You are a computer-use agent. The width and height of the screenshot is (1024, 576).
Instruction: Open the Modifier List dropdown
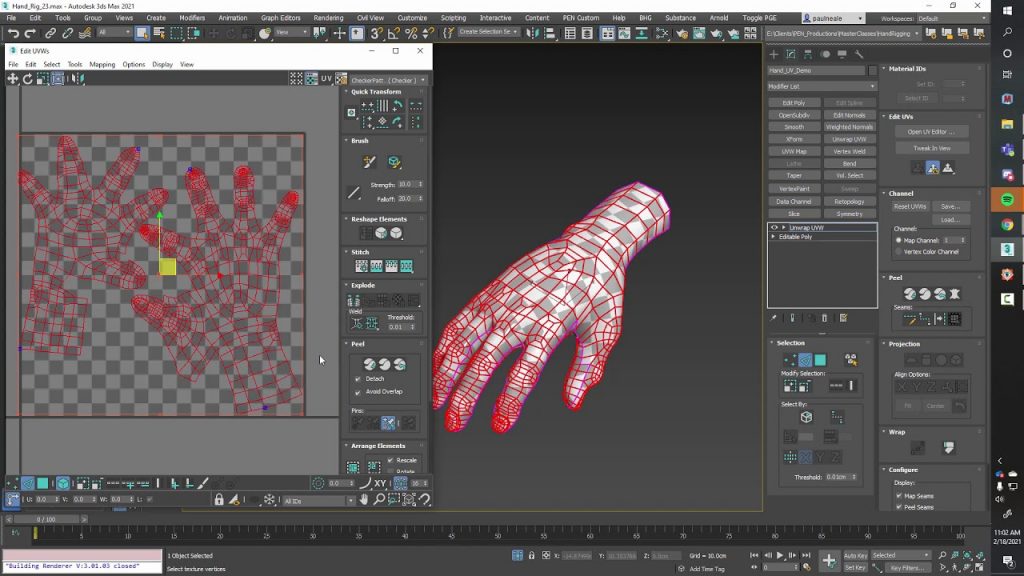(x=820, y=88)
